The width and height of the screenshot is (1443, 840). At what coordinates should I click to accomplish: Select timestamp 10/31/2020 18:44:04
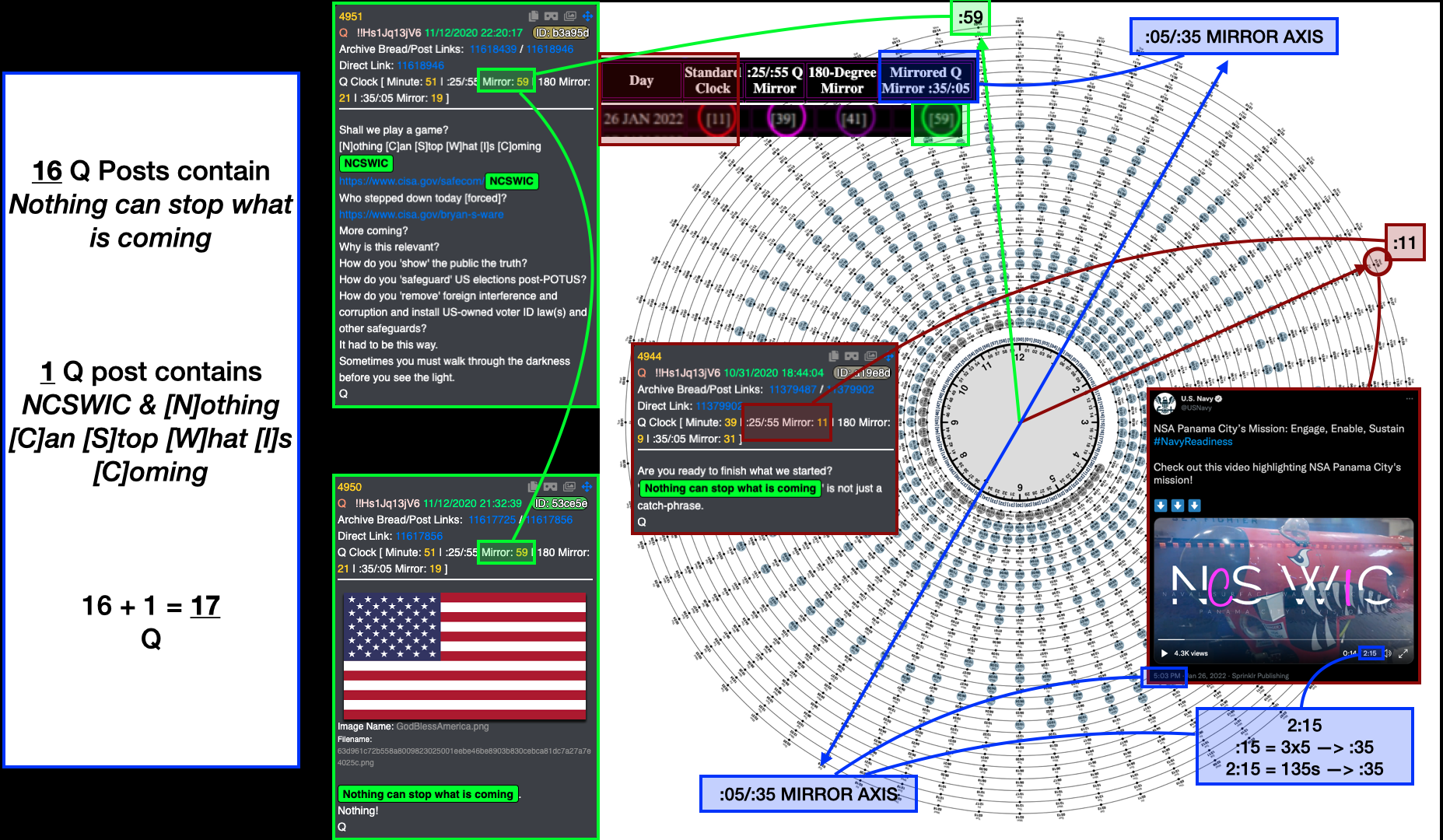tap(773, 373)
